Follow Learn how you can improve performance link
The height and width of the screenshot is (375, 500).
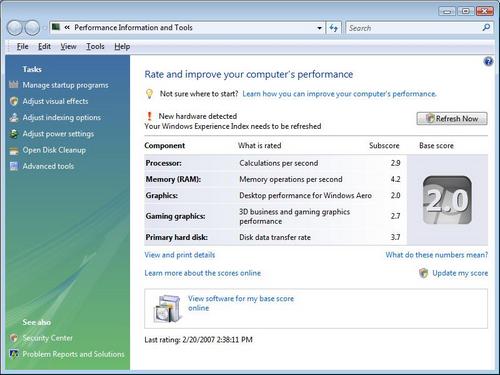coord(339,94)
